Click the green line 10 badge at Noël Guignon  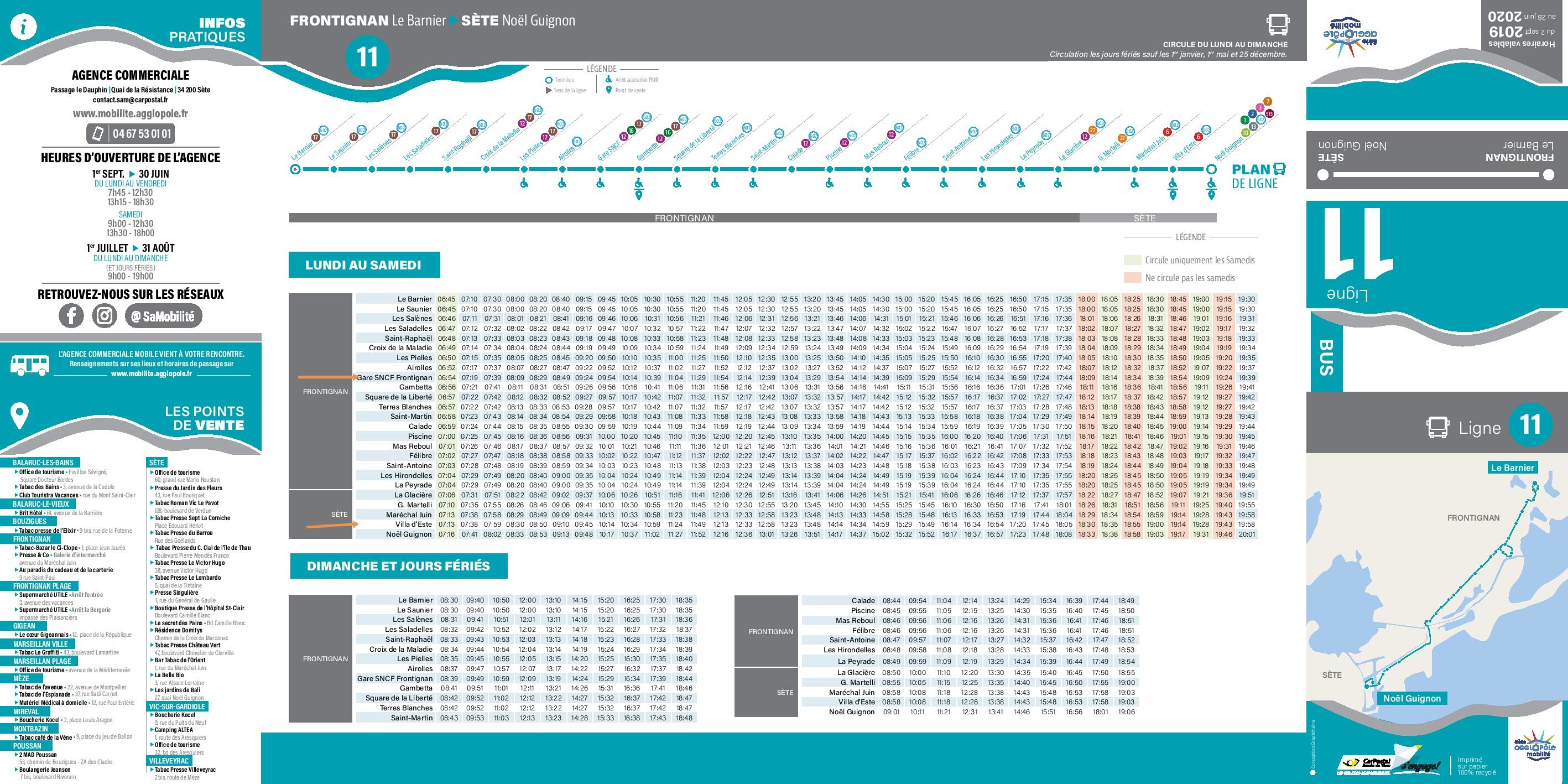[x=1246, y=133]
